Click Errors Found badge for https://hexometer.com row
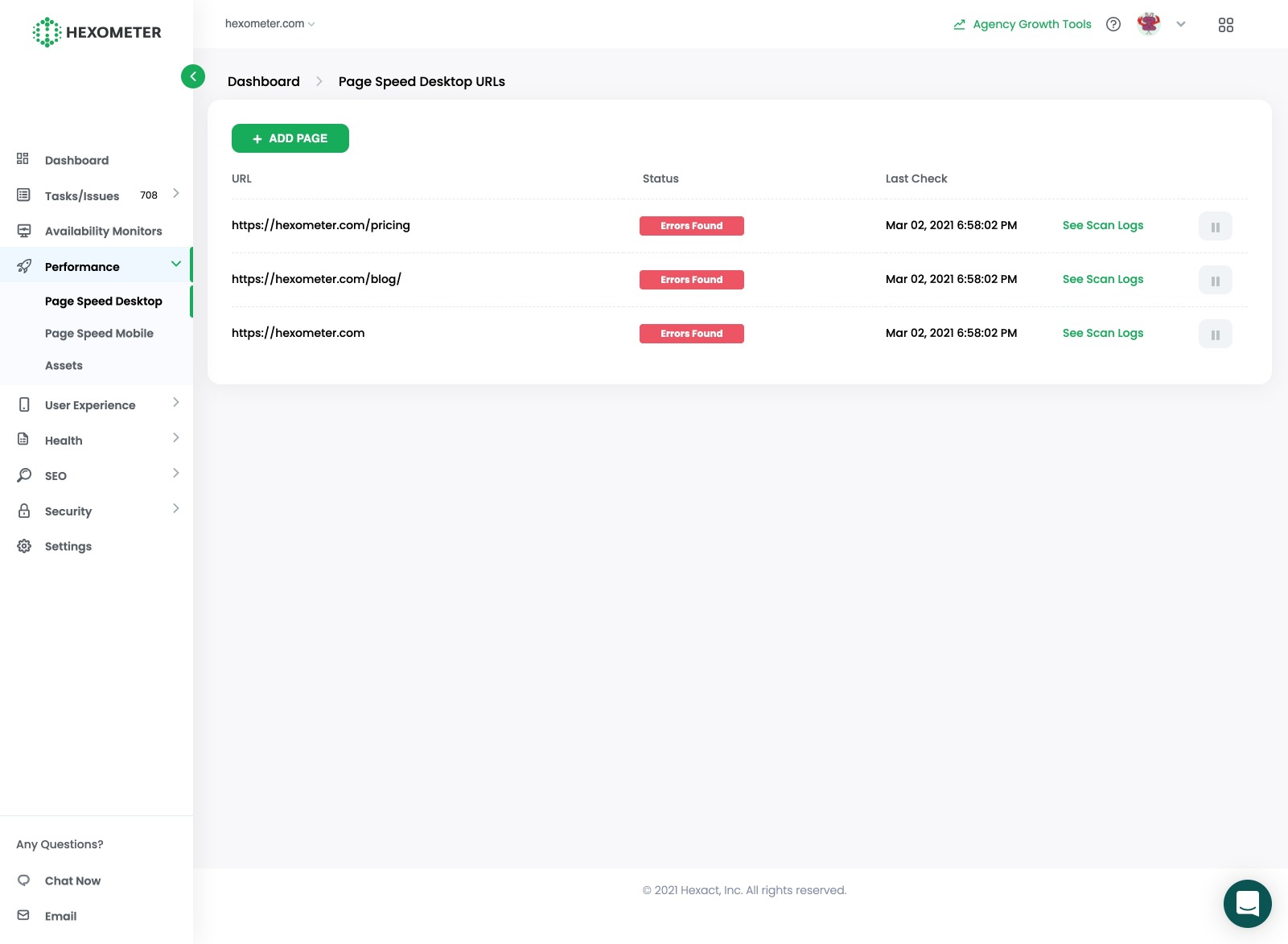1288x944 pixels. click(692, 334)
